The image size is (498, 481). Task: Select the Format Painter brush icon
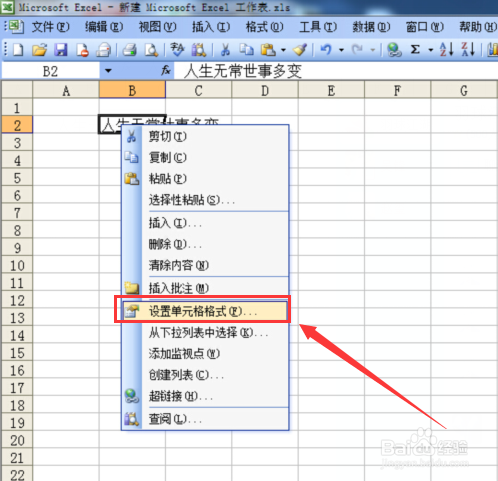pyautogui.click(x=300, y=50)
